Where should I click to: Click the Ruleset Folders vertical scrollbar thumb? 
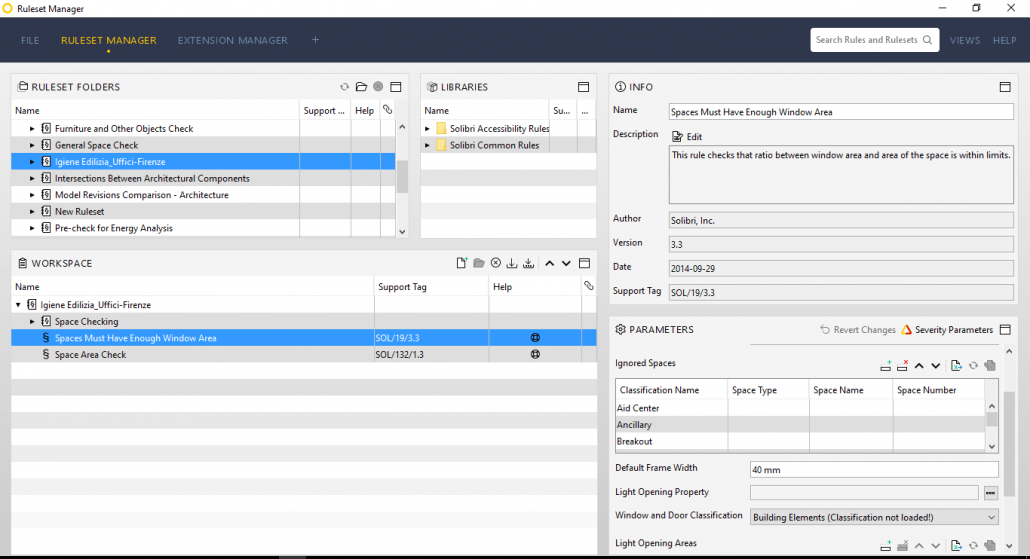click(402, 177)
